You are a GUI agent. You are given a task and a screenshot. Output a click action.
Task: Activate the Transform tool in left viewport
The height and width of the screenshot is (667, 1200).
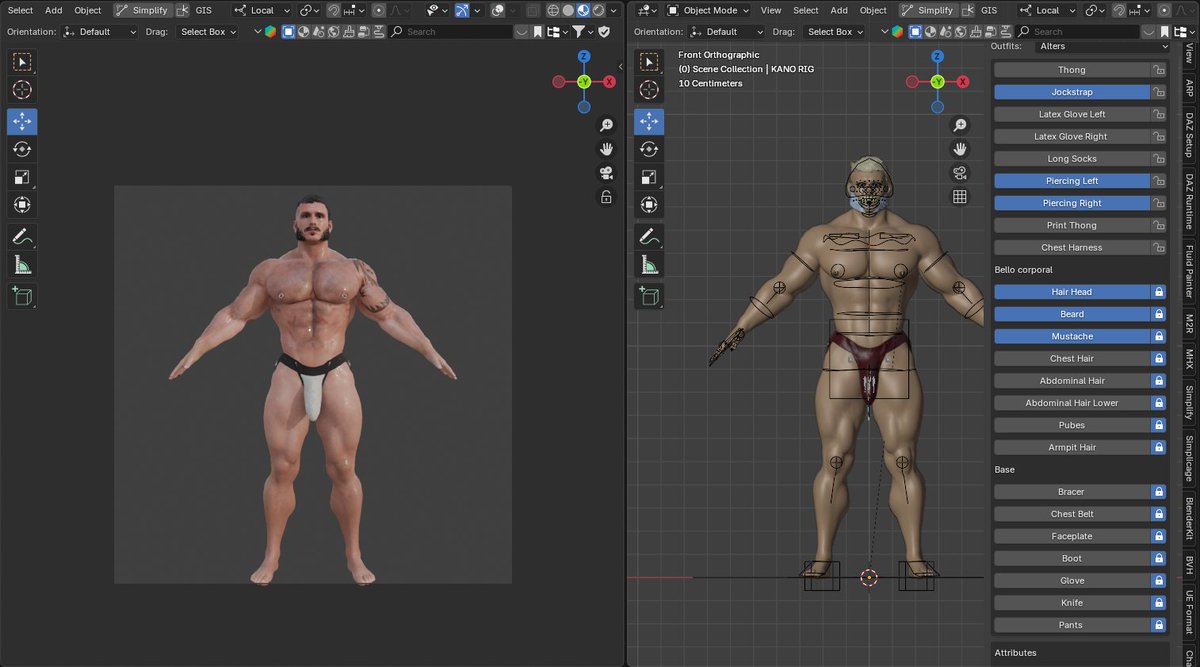[22, 205]
